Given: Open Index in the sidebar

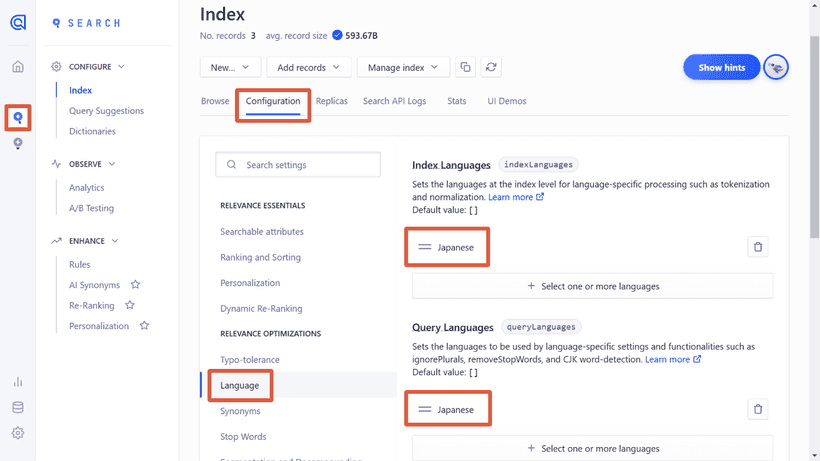Looking at the screenshot, I should pos(81,90).
